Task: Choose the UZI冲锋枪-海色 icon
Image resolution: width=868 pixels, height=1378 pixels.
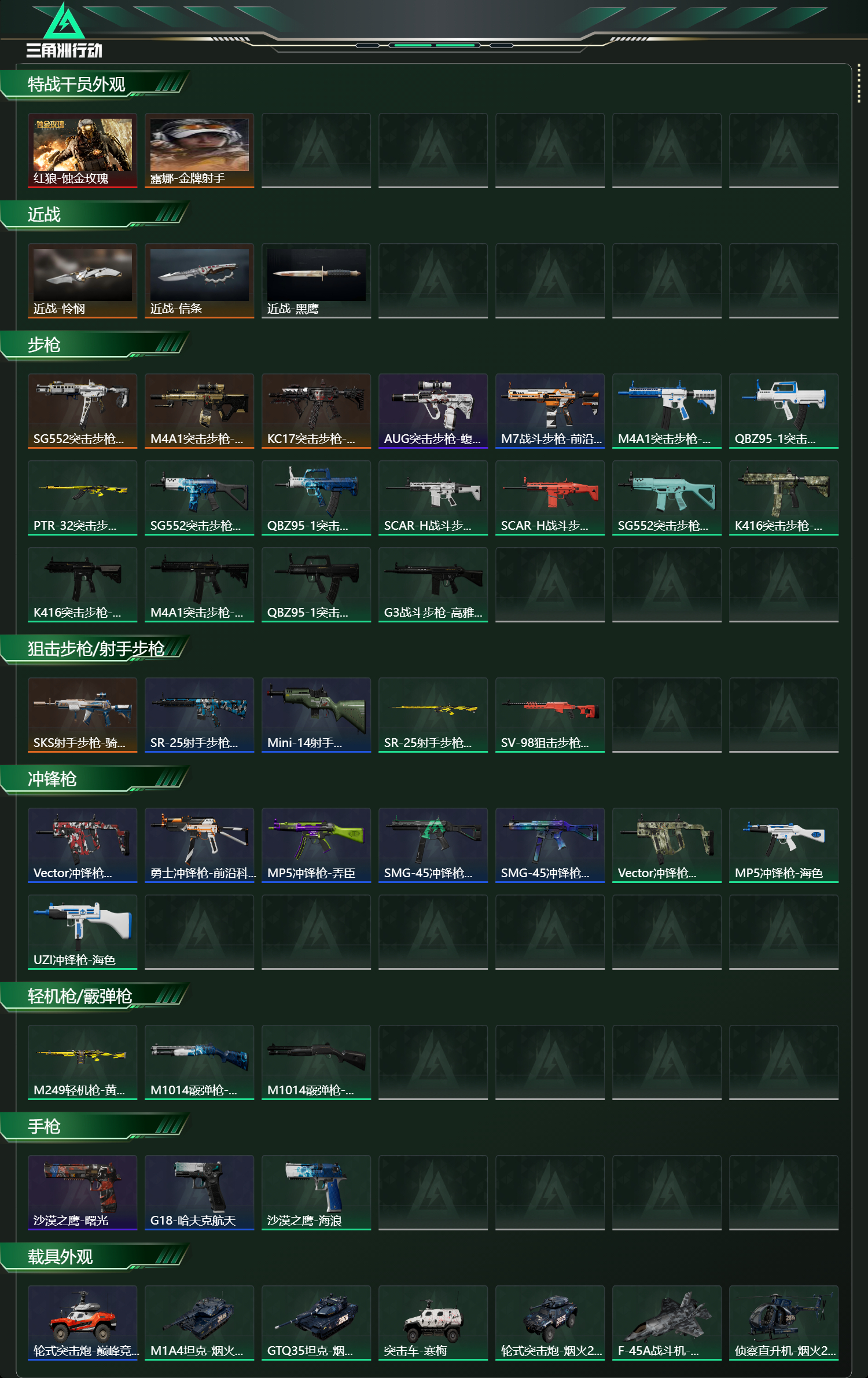Action: (x=83, y=932)
